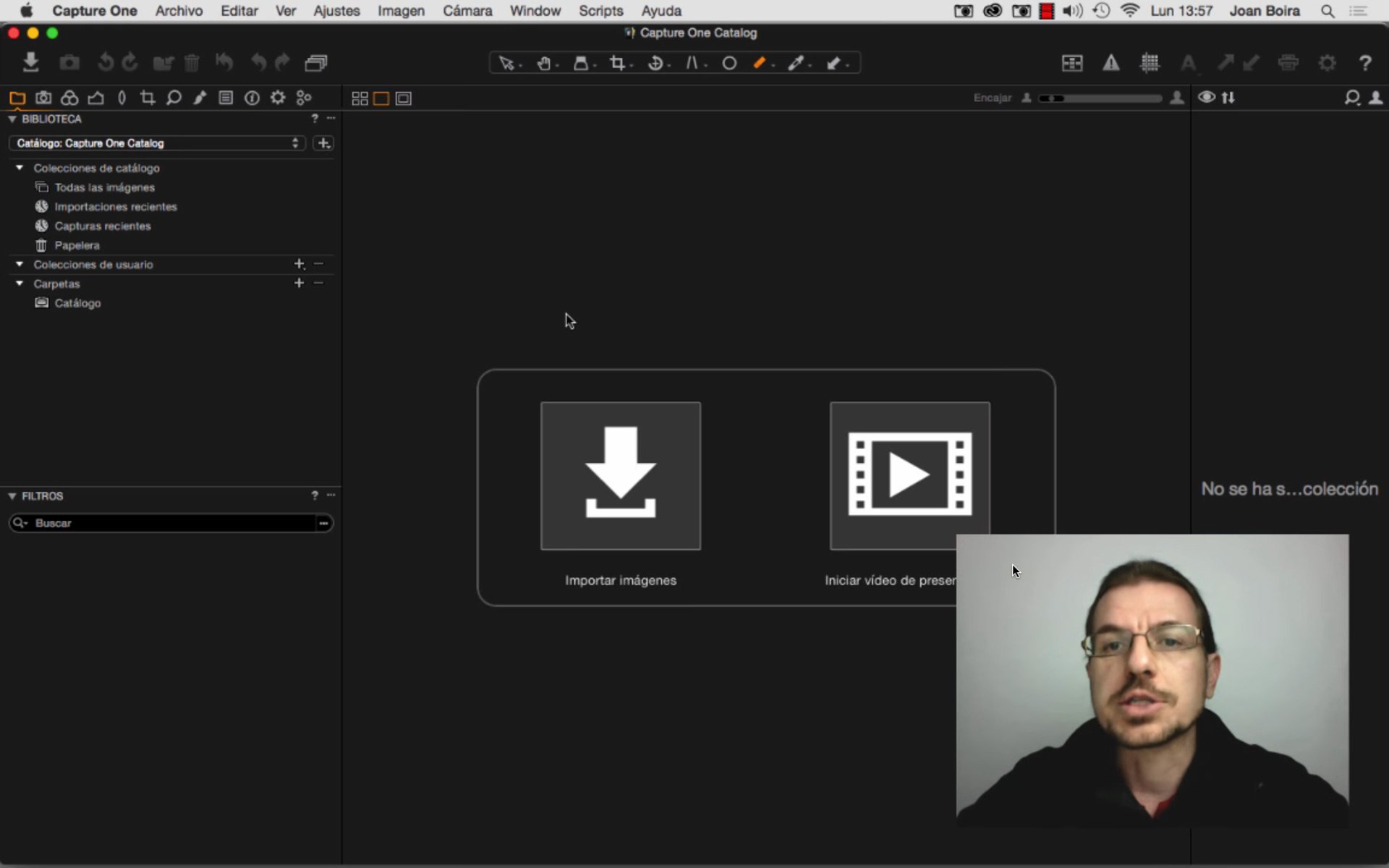The height and width of the screenshot is (868, 1389).
Task: Open the Archivo menu
Action: pos(179,11)
